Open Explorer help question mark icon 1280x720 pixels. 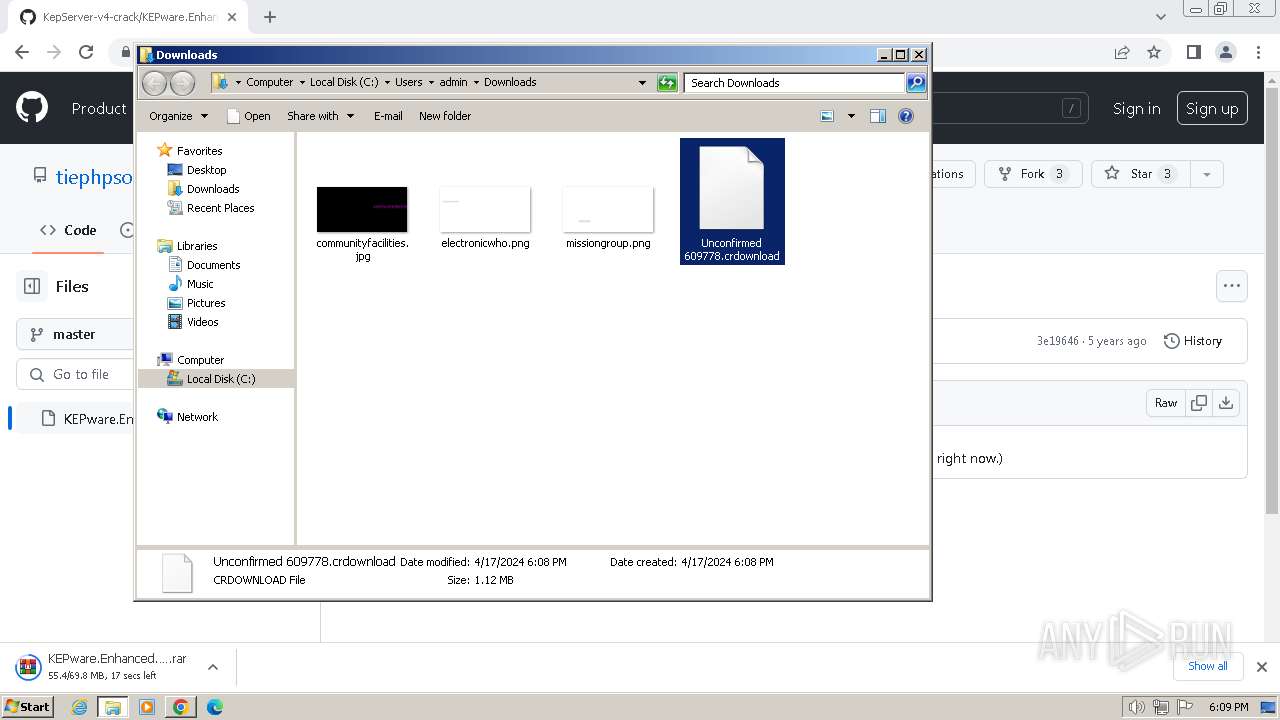[906, 116]
